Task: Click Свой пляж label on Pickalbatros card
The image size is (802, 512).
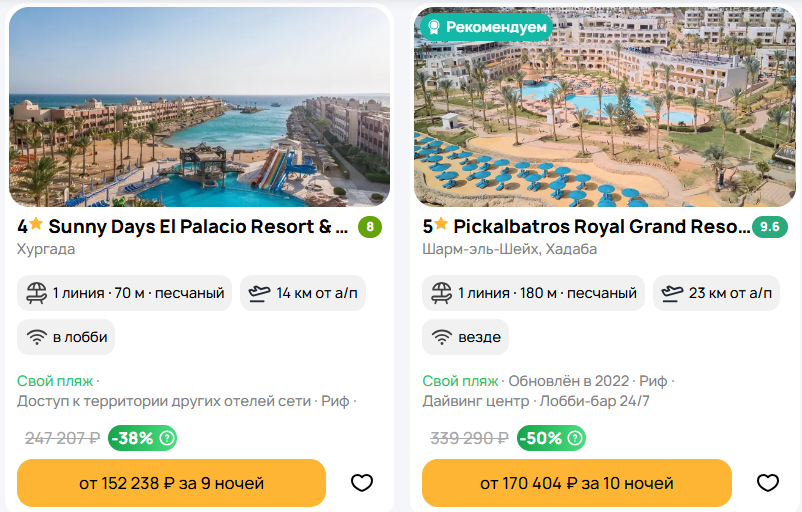Action: coord(459,381)
